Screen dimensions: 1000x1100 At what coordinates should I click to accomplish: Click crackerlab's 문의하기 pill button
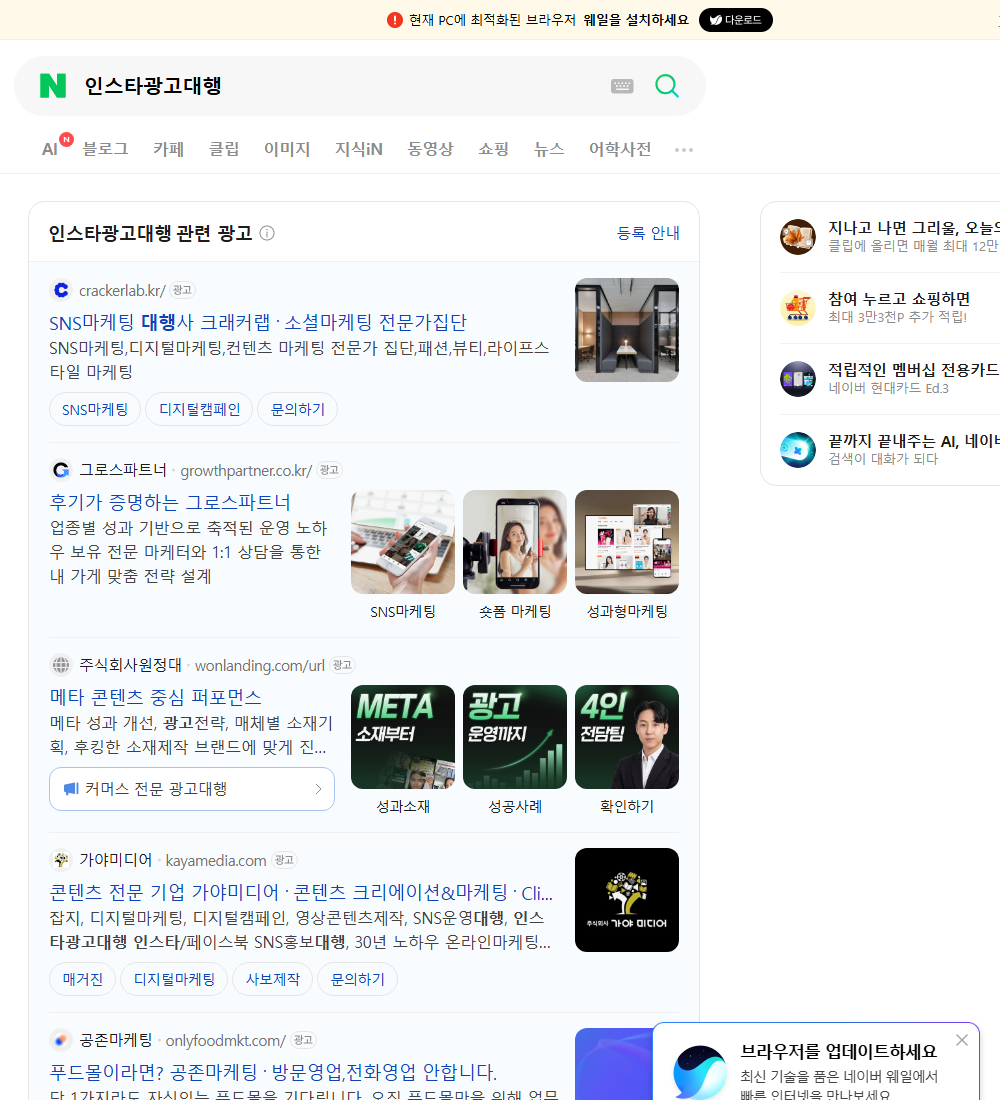tap(298, 410)
